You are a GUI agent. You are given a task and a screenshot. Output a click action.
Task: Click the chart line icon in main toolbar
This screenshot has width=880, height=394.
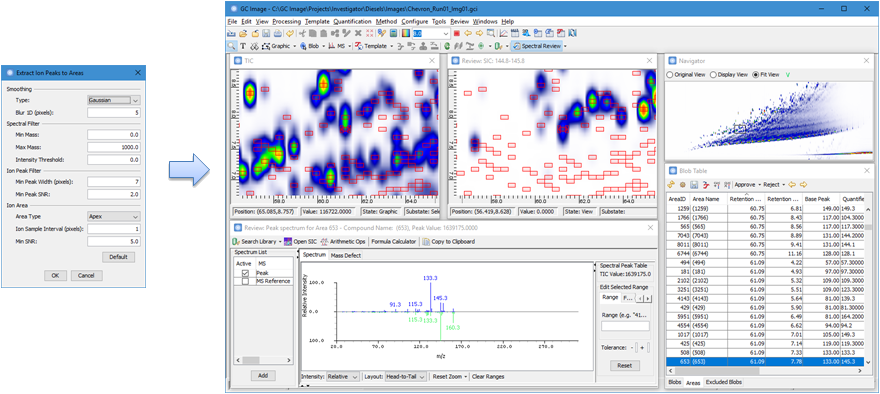tap(503, 34)
